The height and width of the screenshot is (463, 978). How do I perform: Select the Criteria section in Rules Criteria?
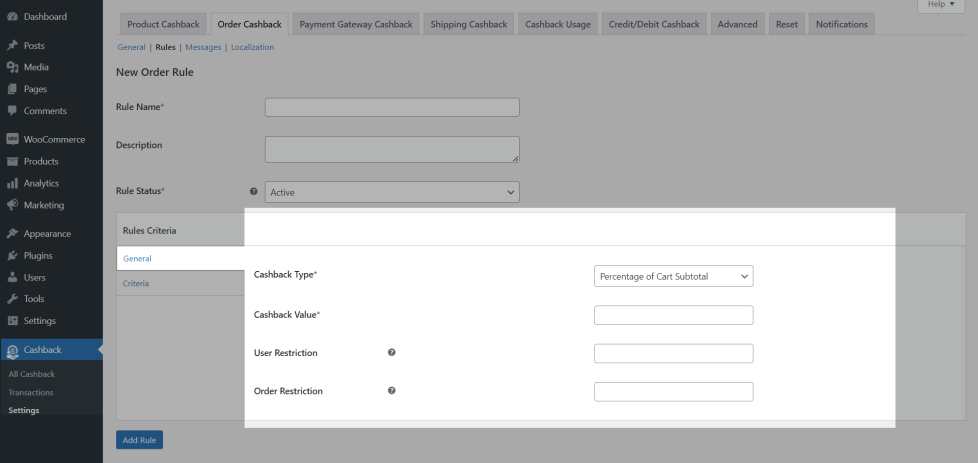[136, 284]
